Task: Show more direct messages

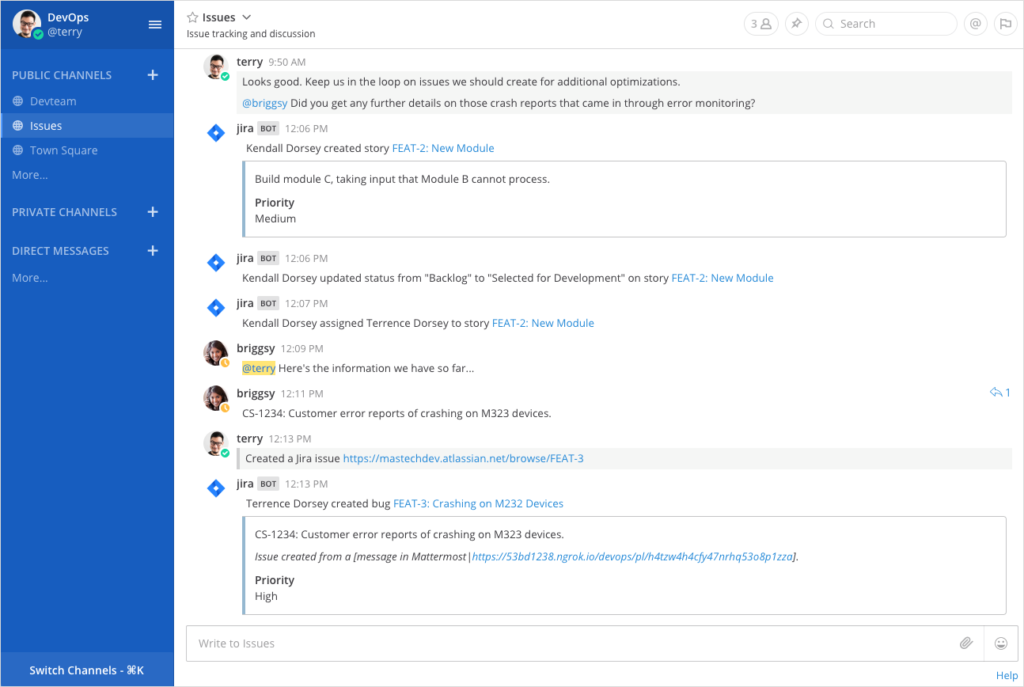Action: (29, 278)
